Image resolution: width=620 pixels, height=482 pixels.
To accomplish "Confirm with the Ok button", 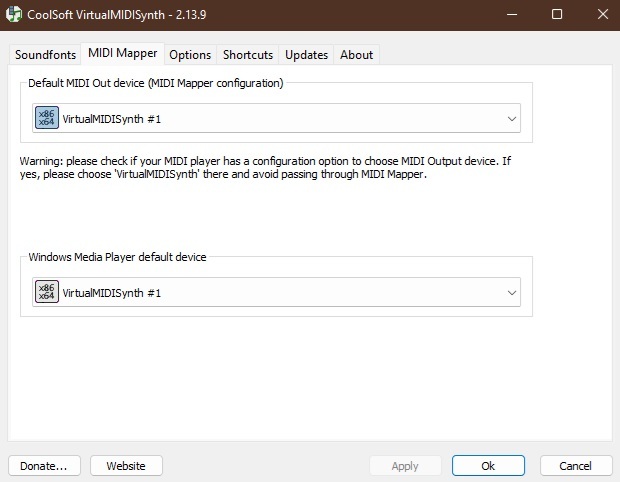I will [488, 466].
